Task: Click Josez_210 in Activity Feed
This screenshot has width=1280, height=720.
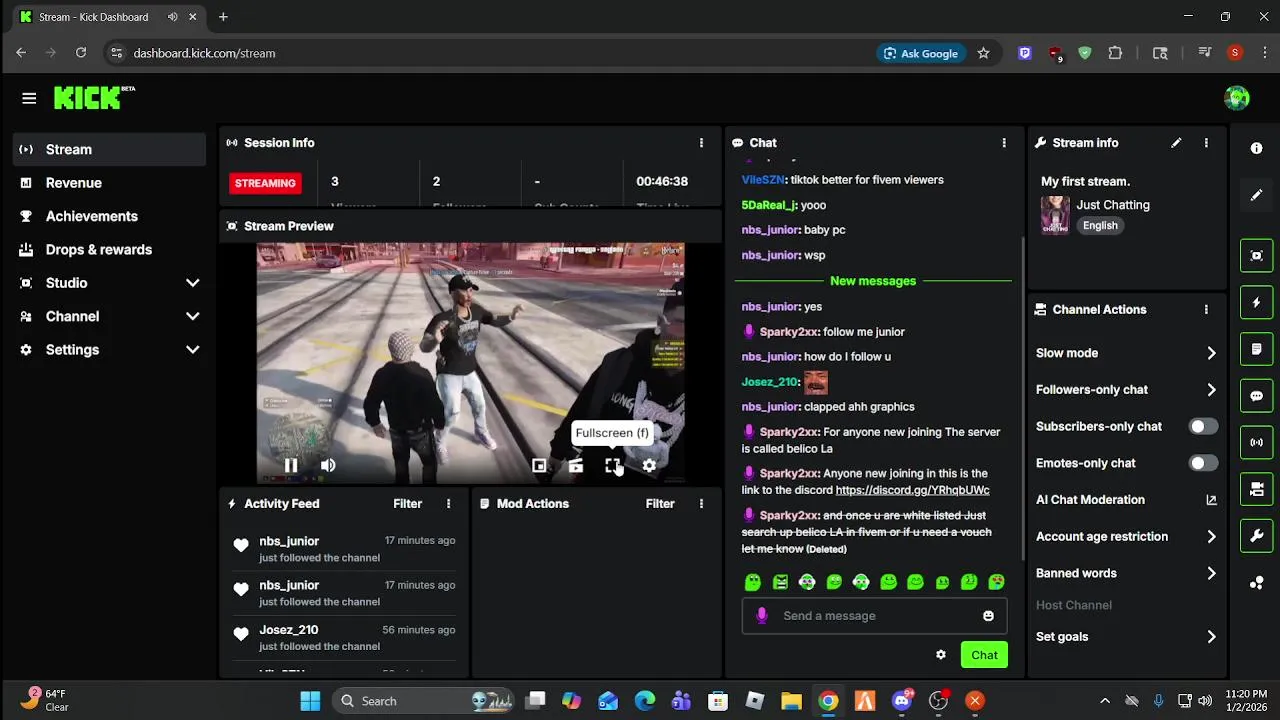Action: [288, 630]
